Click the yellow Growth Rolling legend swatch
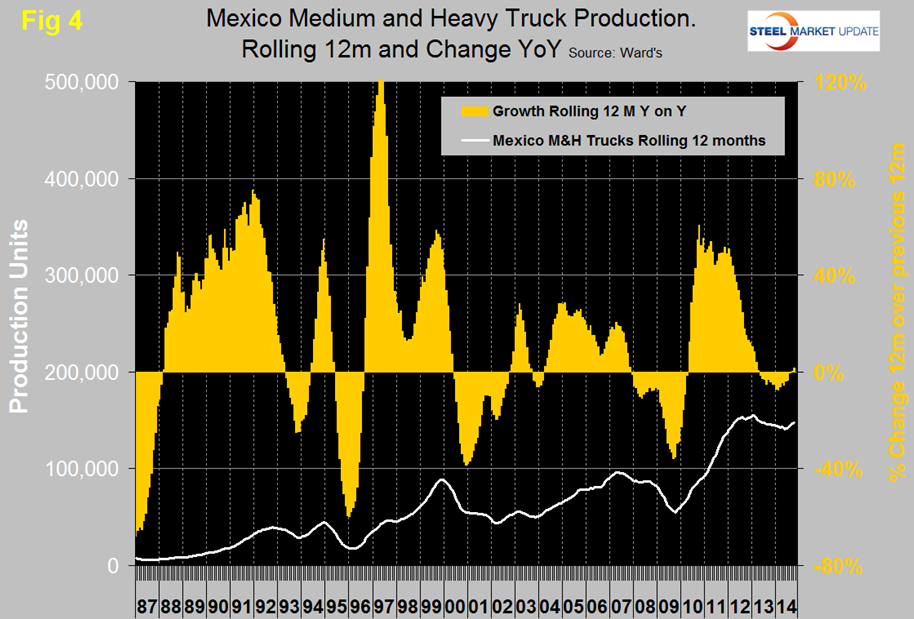The width and height of the screenshot is (914, 619). click(x=467, y=112)
